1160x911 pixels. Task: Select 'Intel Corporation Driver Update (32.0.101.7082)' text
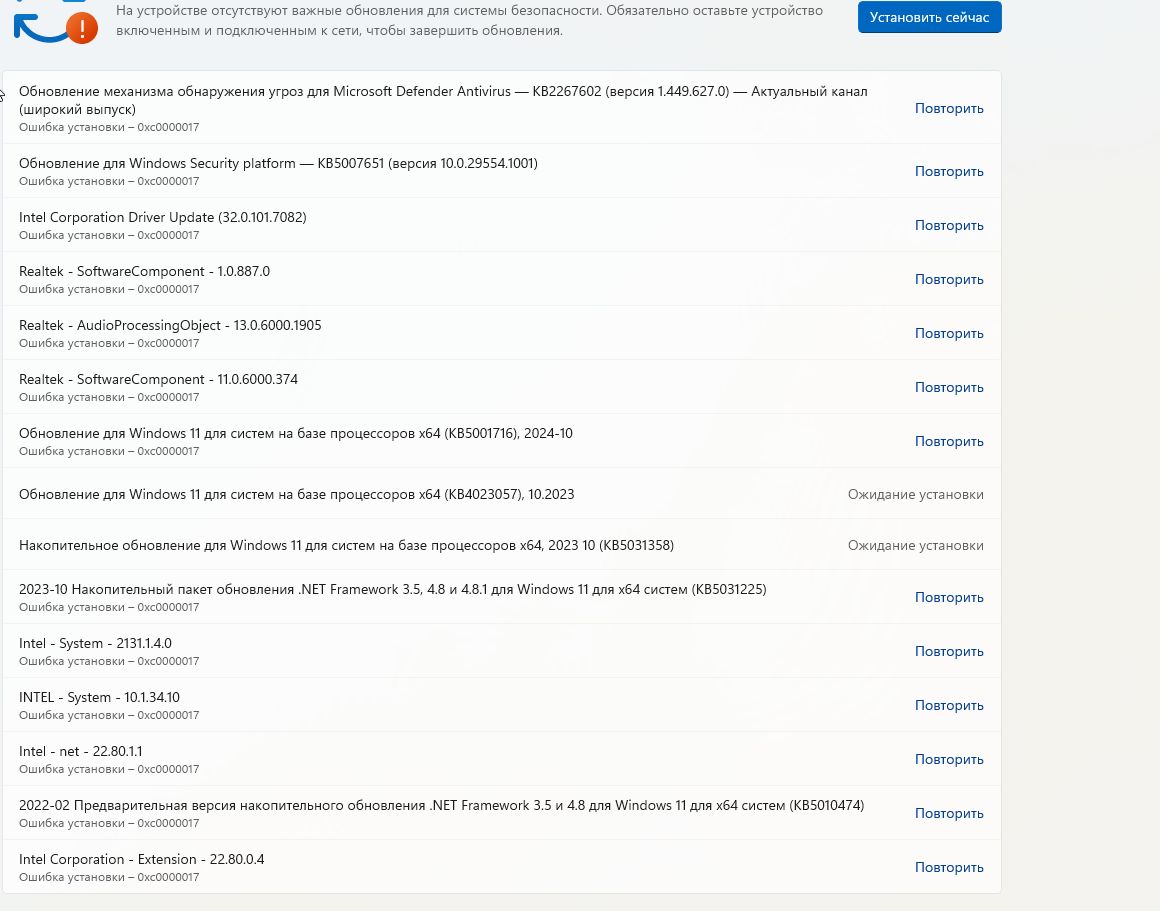(163, 217)
